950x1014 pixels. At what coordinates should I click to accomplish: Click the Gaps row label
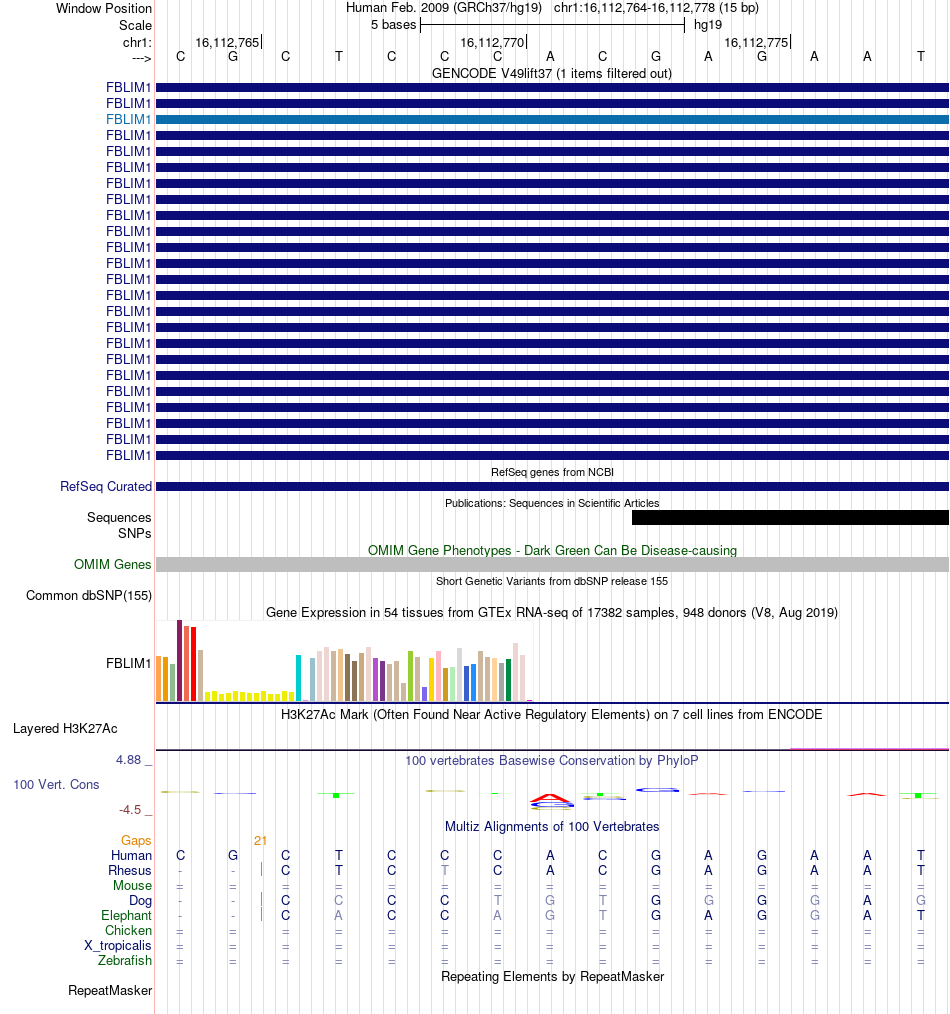(x=136, y=840)
